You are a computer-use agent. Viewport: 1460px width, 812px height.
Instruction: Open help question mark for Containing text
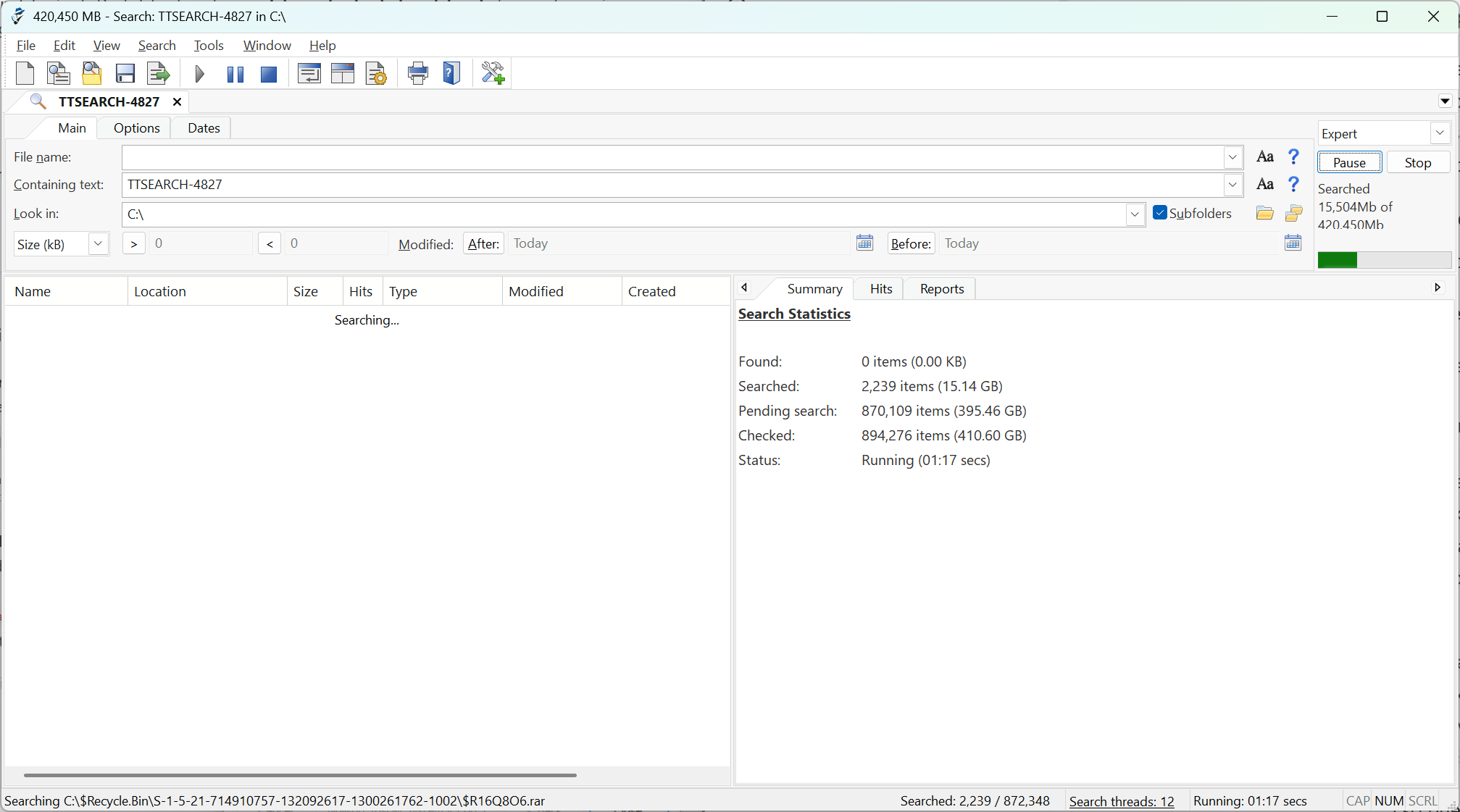click(x=1293, y=184)
